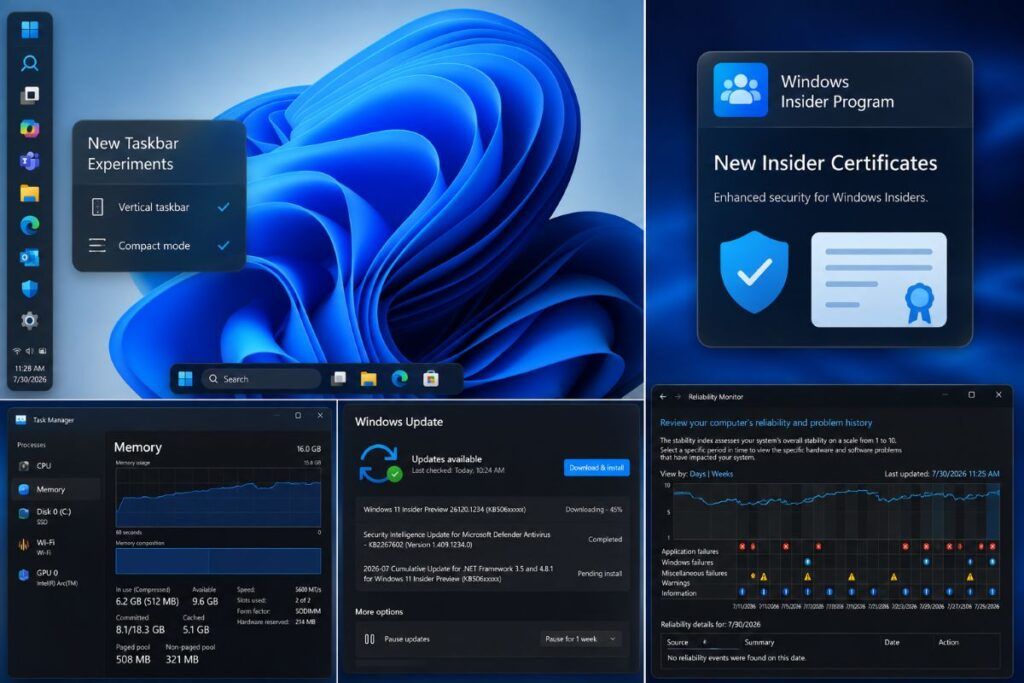Click the Date column header
The image size is (1024, 683).
[891, 643]
